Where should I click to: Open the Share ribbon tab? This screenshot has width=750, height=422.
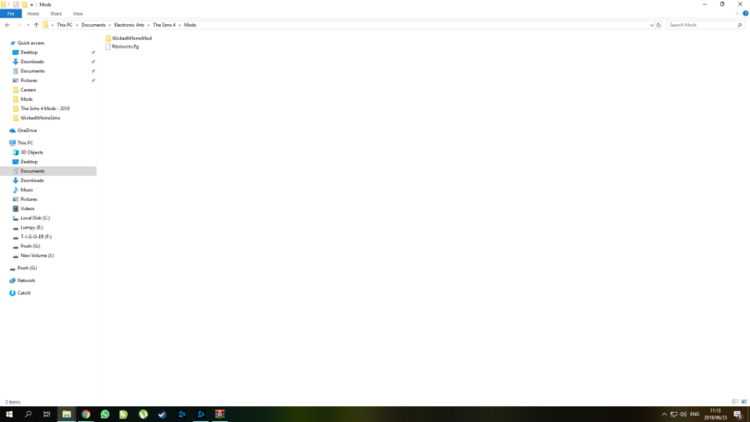56,13
